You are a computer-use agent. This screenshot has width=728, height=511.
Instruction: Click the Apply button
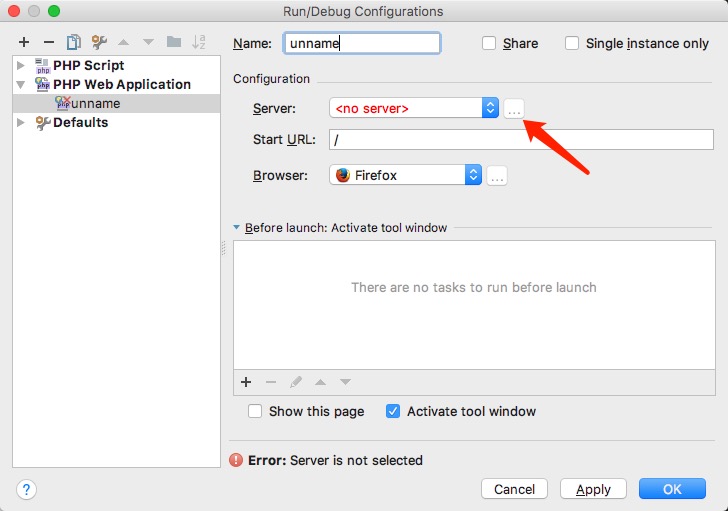[593, 489]
